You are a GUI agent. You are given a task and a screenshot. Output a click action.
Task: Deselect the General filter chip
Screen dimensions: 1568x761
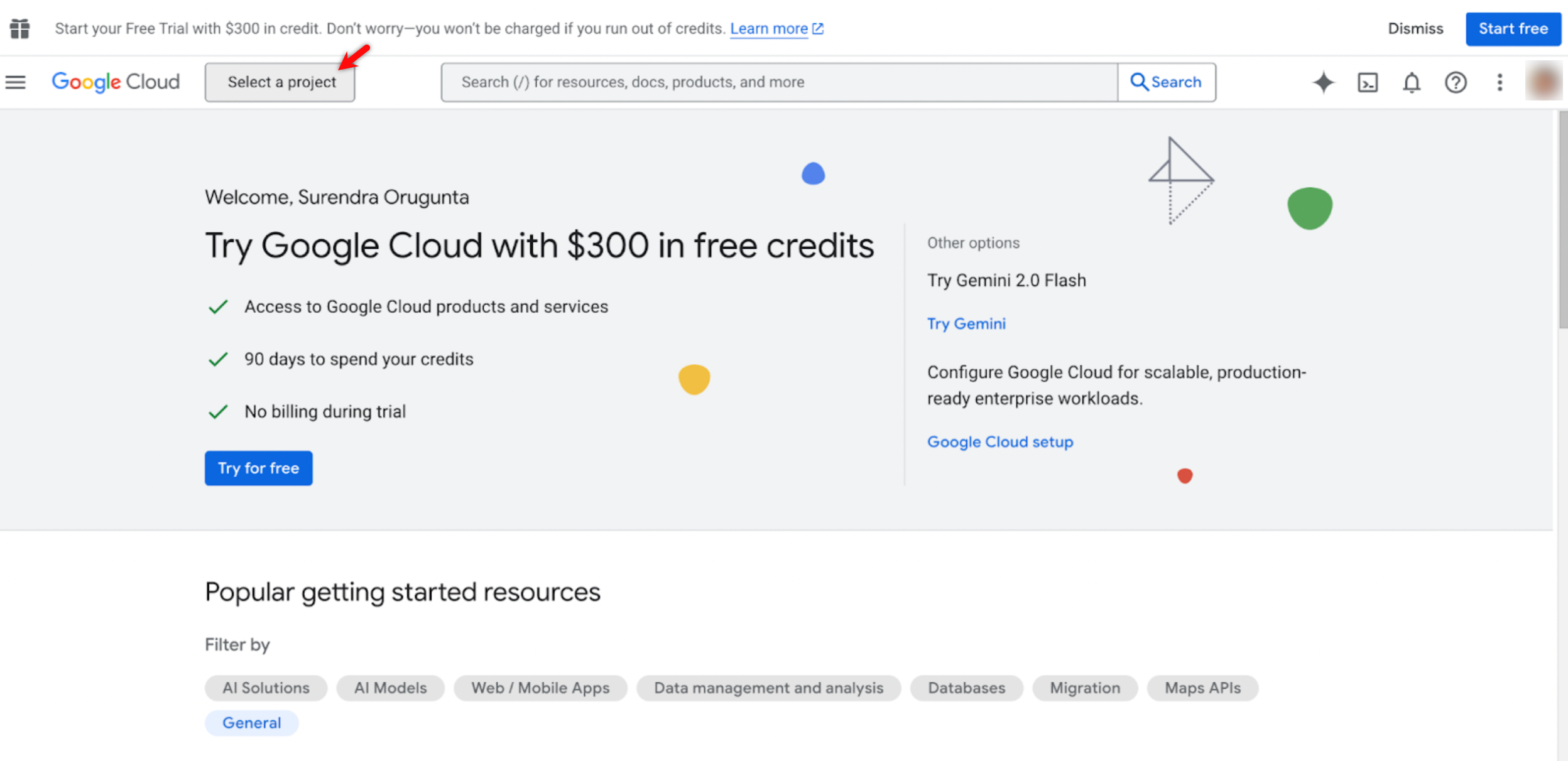pyautogui.click(x=251, y=723)
